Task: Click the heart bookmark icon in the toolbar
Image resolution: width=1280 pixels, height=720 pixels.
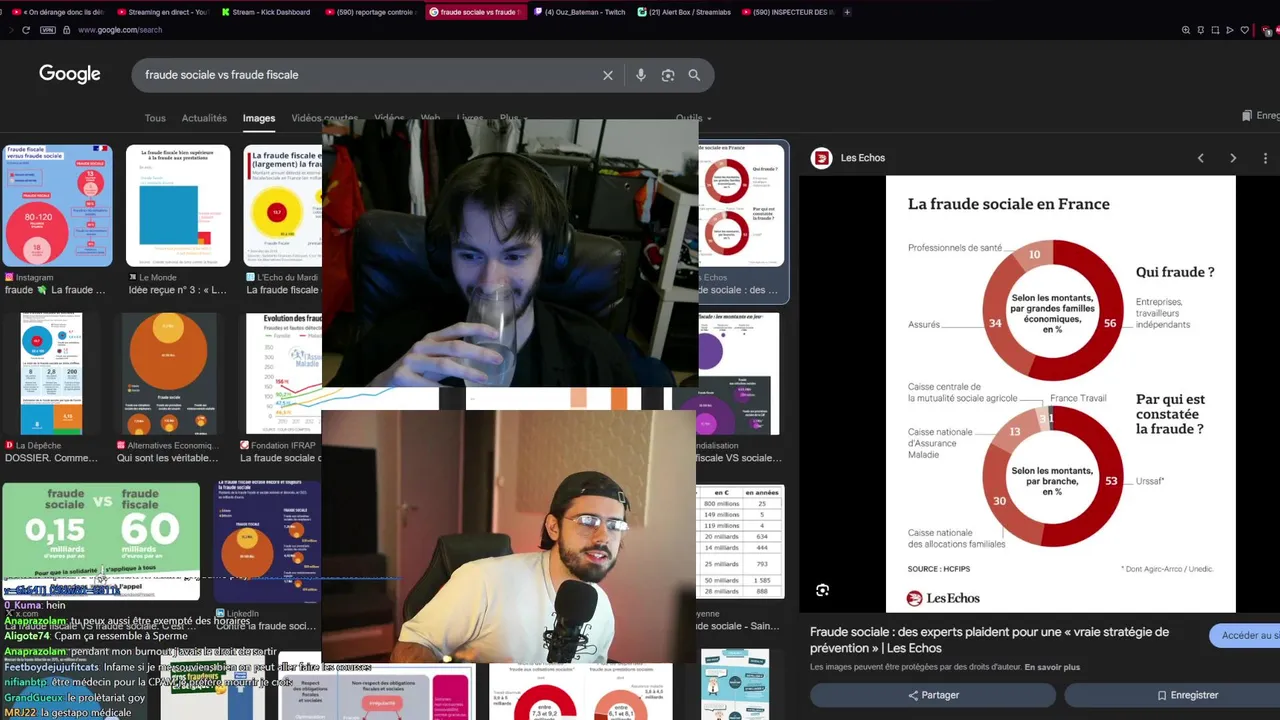Action: coord(1245,30)
